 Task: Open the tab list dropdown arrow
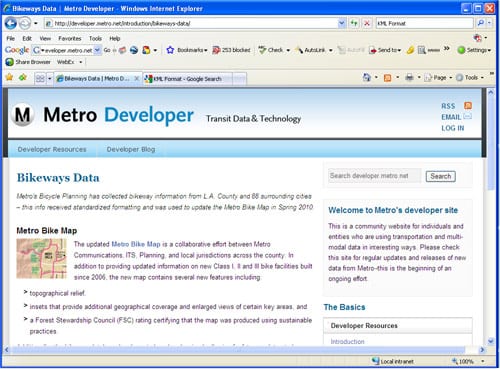tap(50, 79)
